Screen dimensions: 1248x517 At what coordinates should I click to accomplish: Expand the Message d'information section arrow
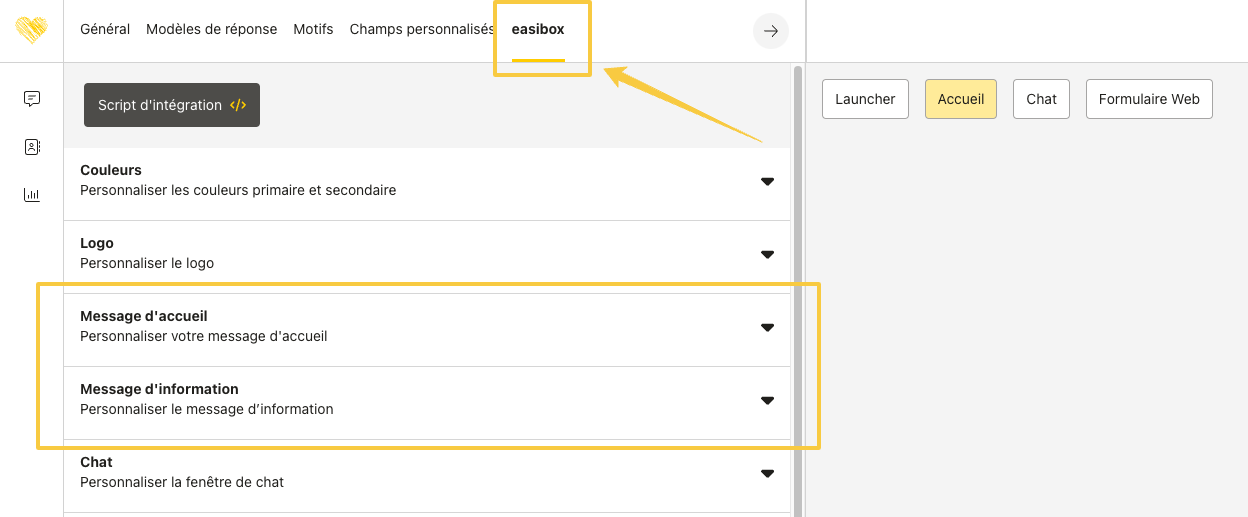click(767, 400)
